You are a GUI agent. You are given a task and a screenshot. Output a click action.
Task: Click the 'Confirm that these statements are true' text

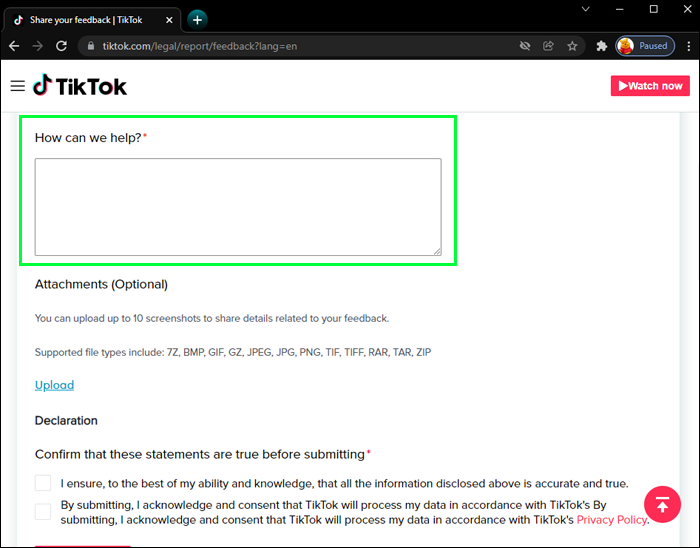[x=200, y=454]
